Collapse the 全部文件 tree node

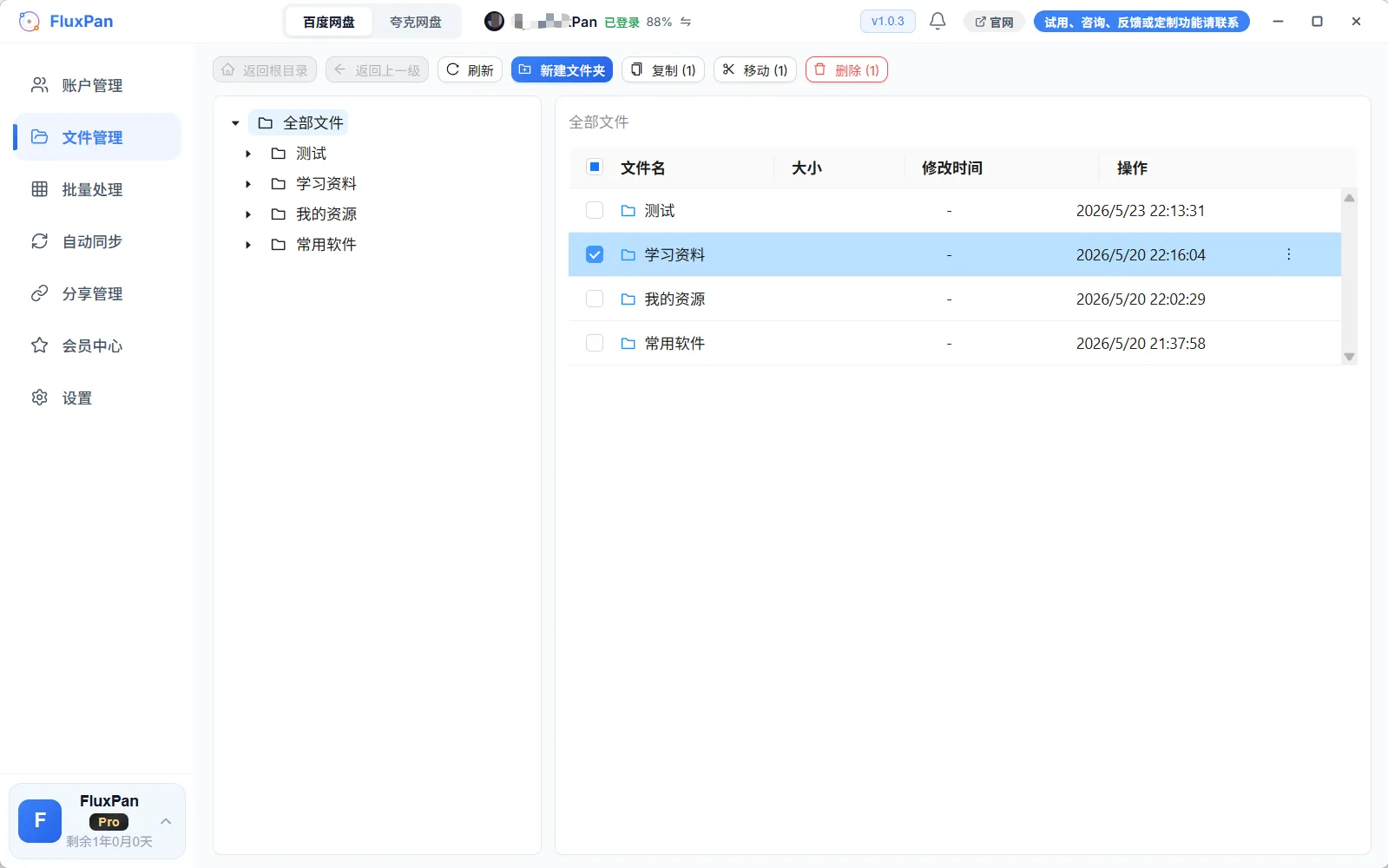(235, 123)
